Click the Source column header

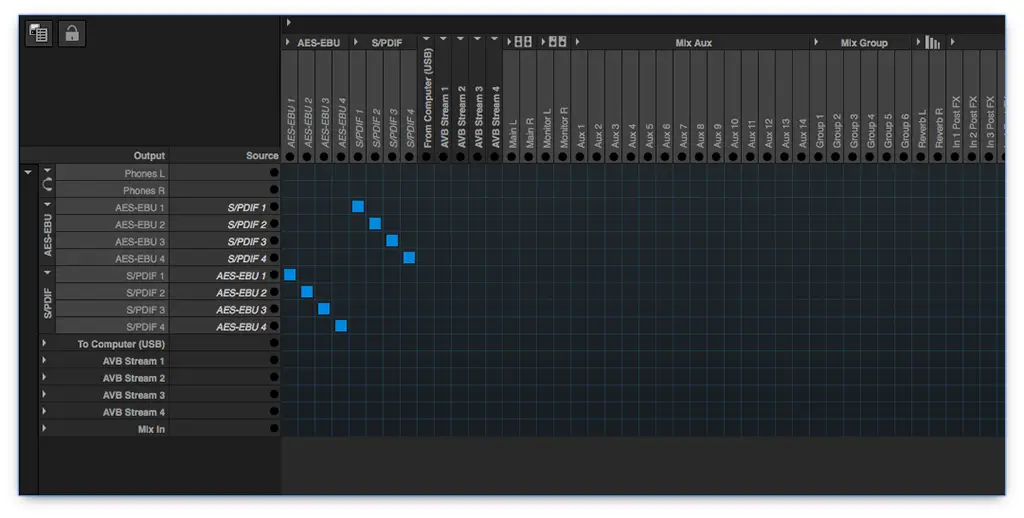(x=262, y=156)
